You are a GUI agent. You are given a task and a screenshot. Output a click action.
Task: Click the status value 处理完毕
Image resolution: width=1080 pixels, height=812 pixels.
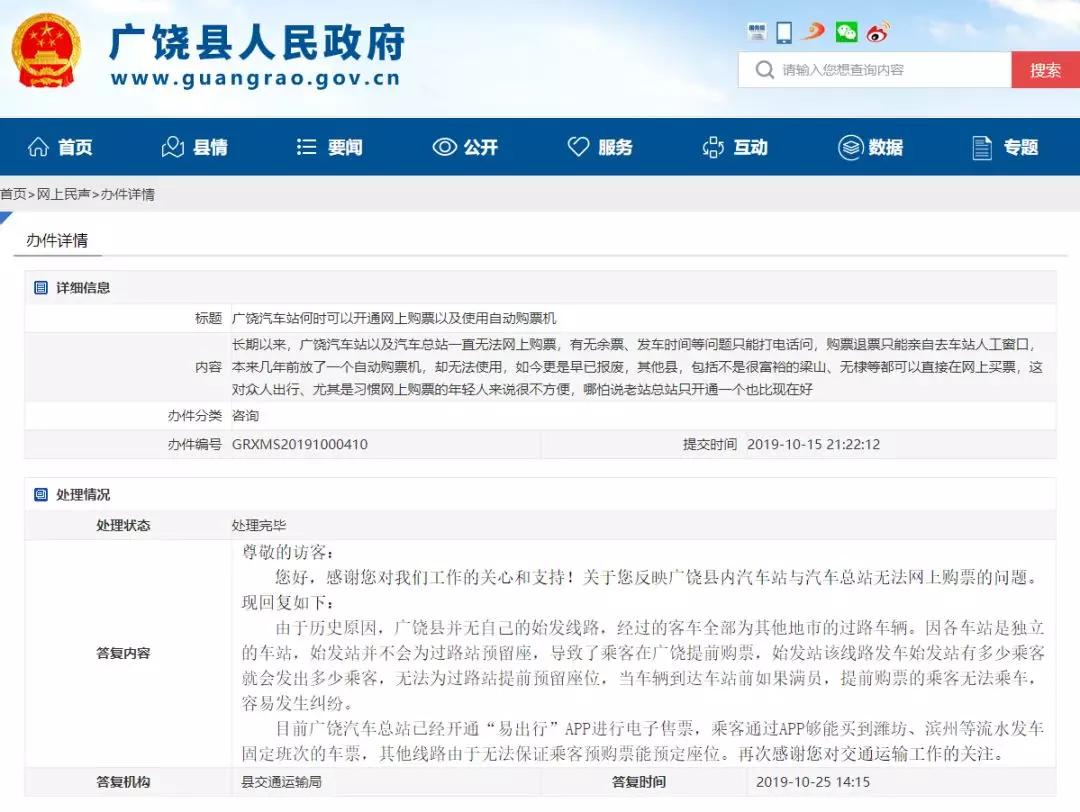[259, 525]
